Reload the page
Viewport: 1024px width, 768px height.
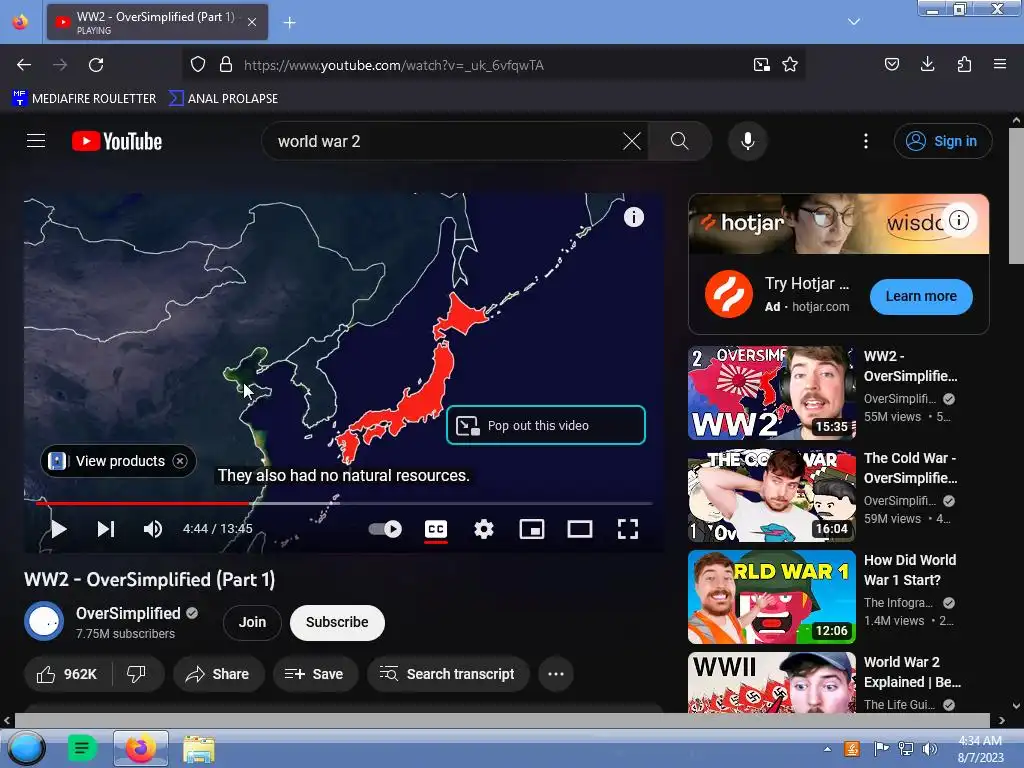tap(96, 65)
